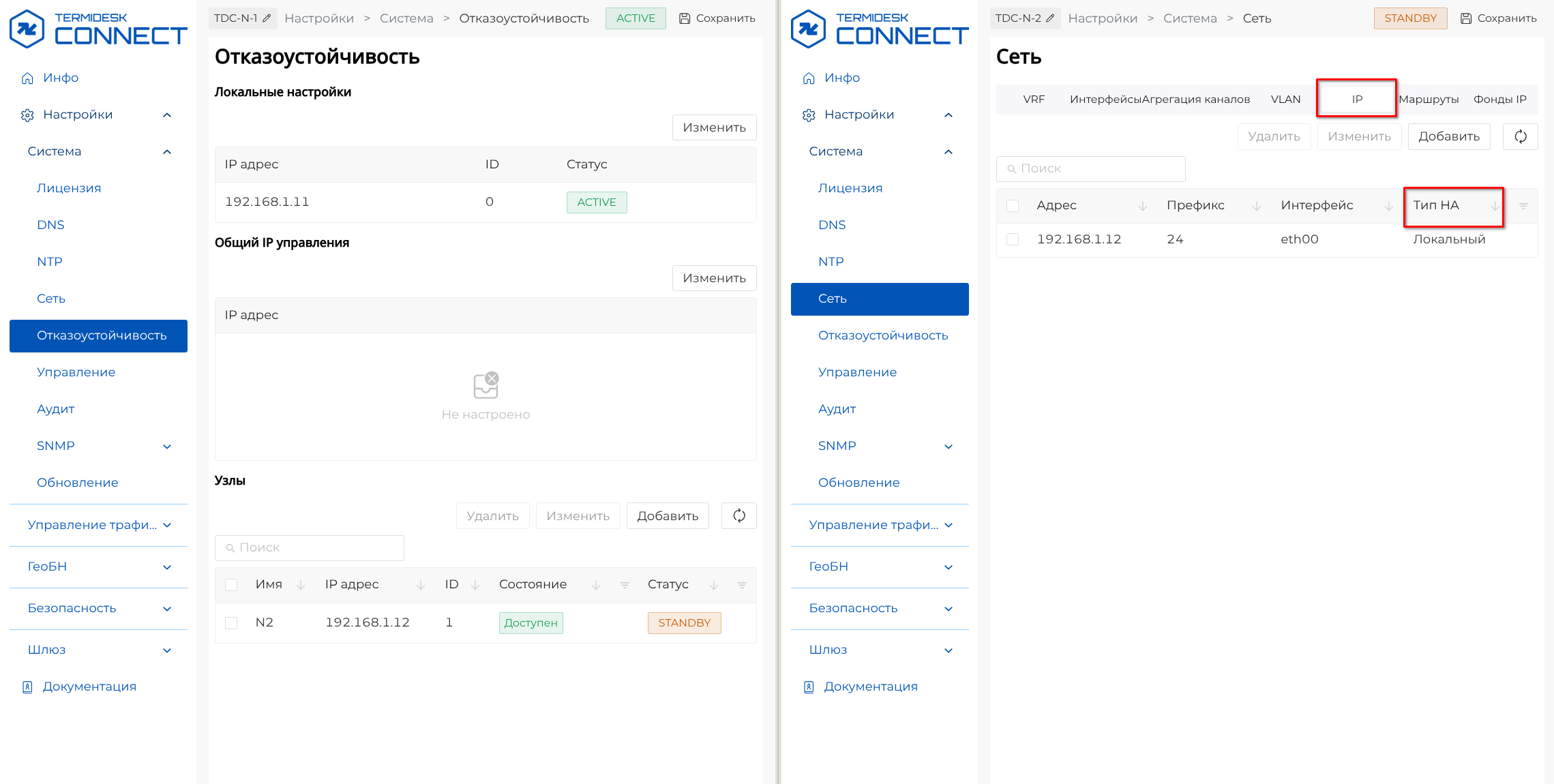The image size is (1554, 784).
Task: Click the Поиск field above the nodes table
Action: coord(310,547)
